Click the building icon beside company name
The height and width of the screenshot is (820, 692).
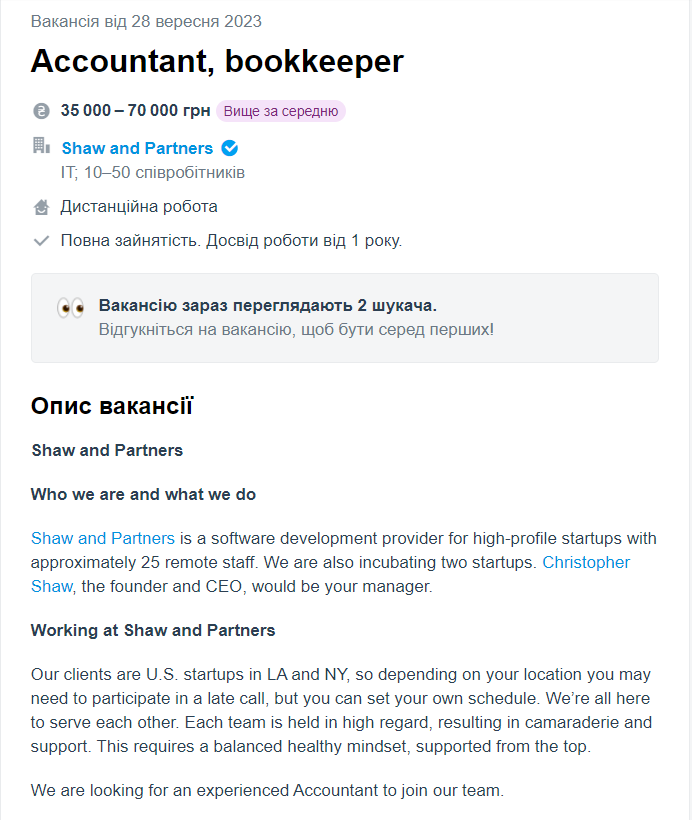[41, 147]
